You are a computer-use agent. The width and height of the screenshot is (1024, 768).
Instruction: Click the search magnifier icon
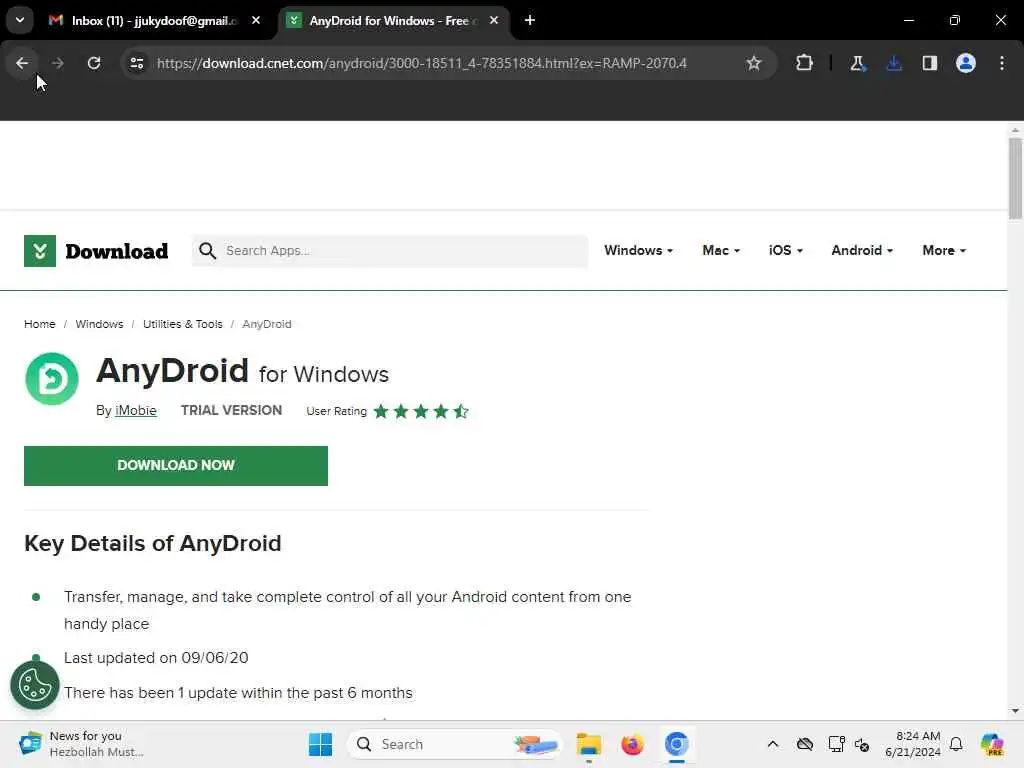[x=207, y=251]
